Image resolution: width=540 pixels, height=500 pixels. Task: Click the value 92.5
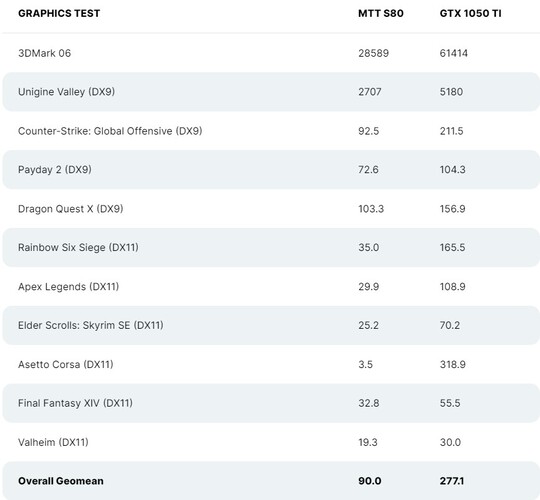(368, 131)
